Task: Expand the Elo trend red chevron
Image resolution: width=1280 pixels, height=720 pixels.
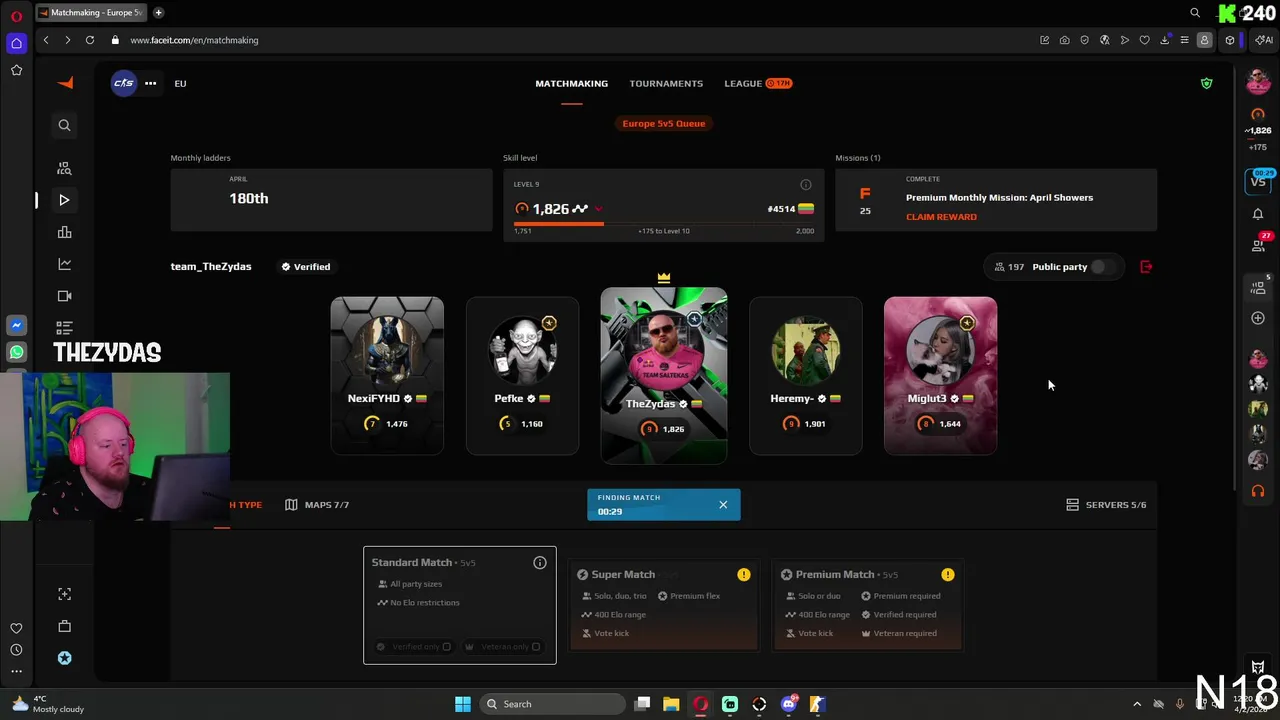Action: tap(598, 209)
